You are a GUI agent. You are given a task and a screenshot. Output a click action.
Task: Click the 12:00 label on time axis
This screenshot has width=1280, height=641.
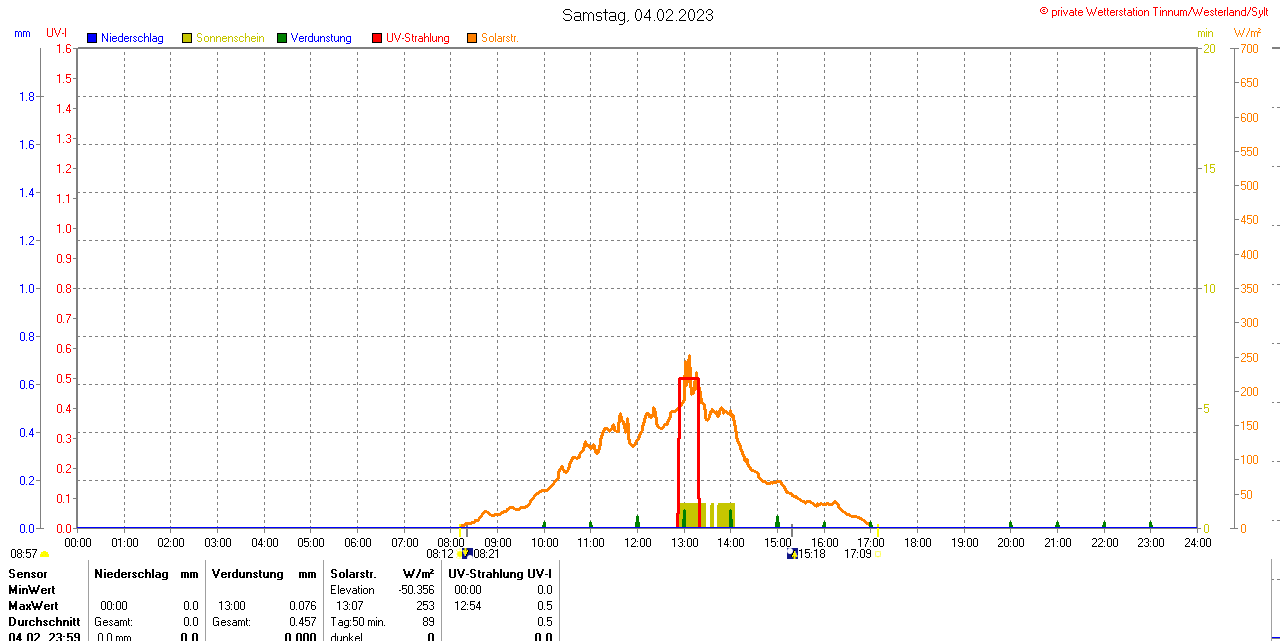tap(638, 543)
